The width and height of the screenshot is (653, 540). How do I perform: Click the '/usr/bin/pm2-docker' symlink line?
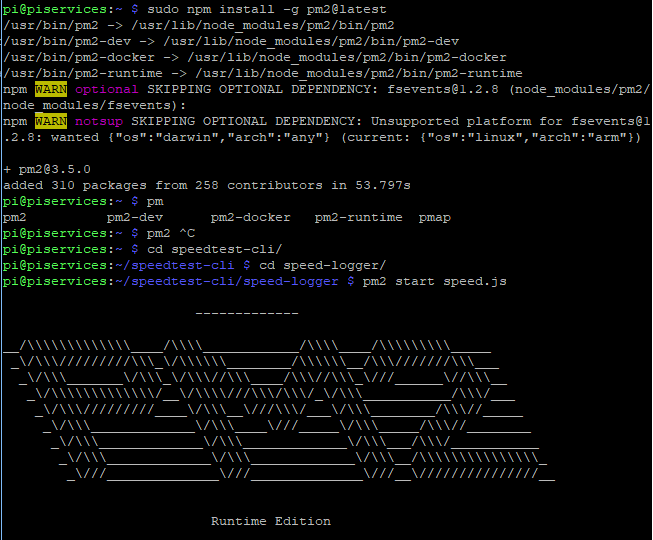point(254,57)
